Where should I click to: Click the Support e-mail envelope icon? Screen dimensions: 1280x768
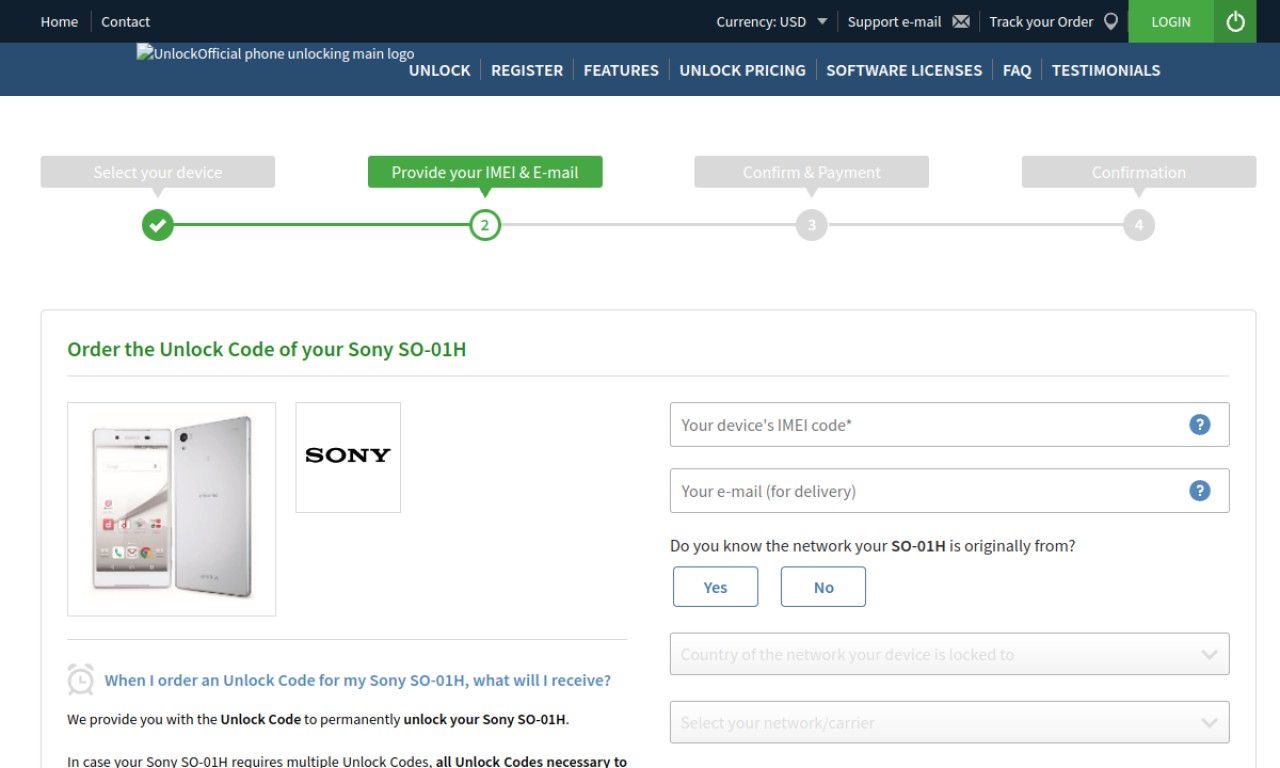click(961, 21)
